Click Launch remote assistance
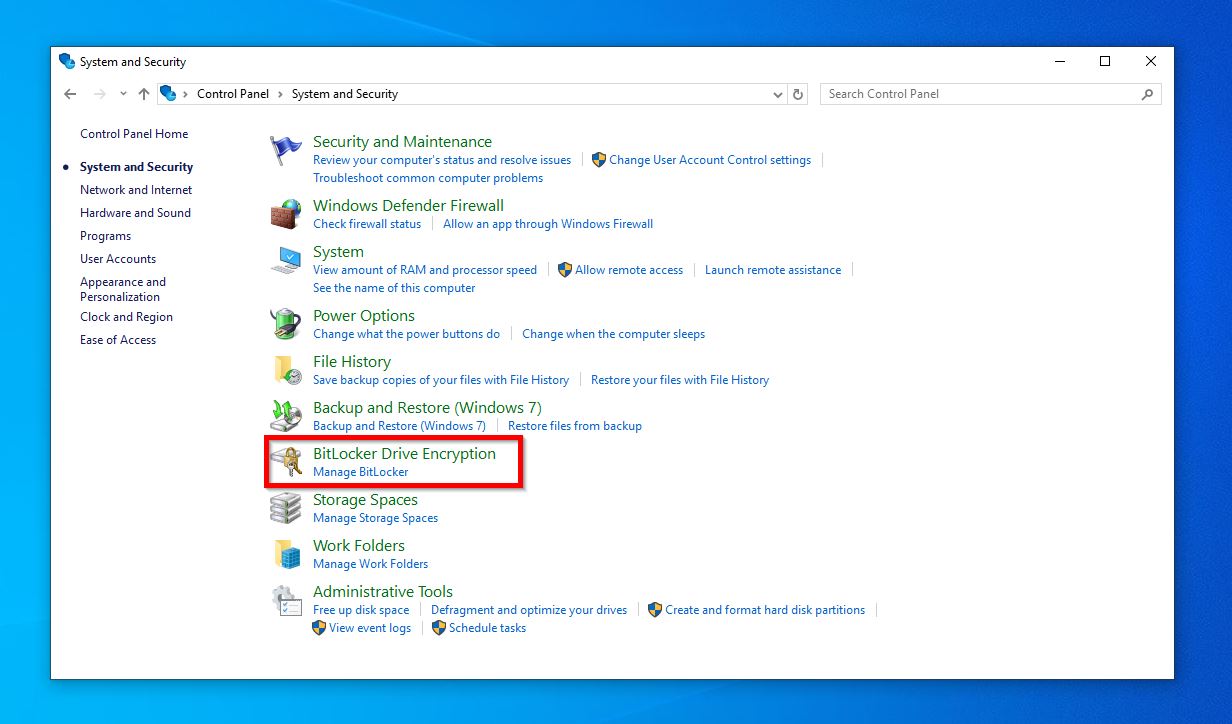Image resolution: width=1232 pixels, height=724 pixels. pyautogui.click(x=773, y=270)
